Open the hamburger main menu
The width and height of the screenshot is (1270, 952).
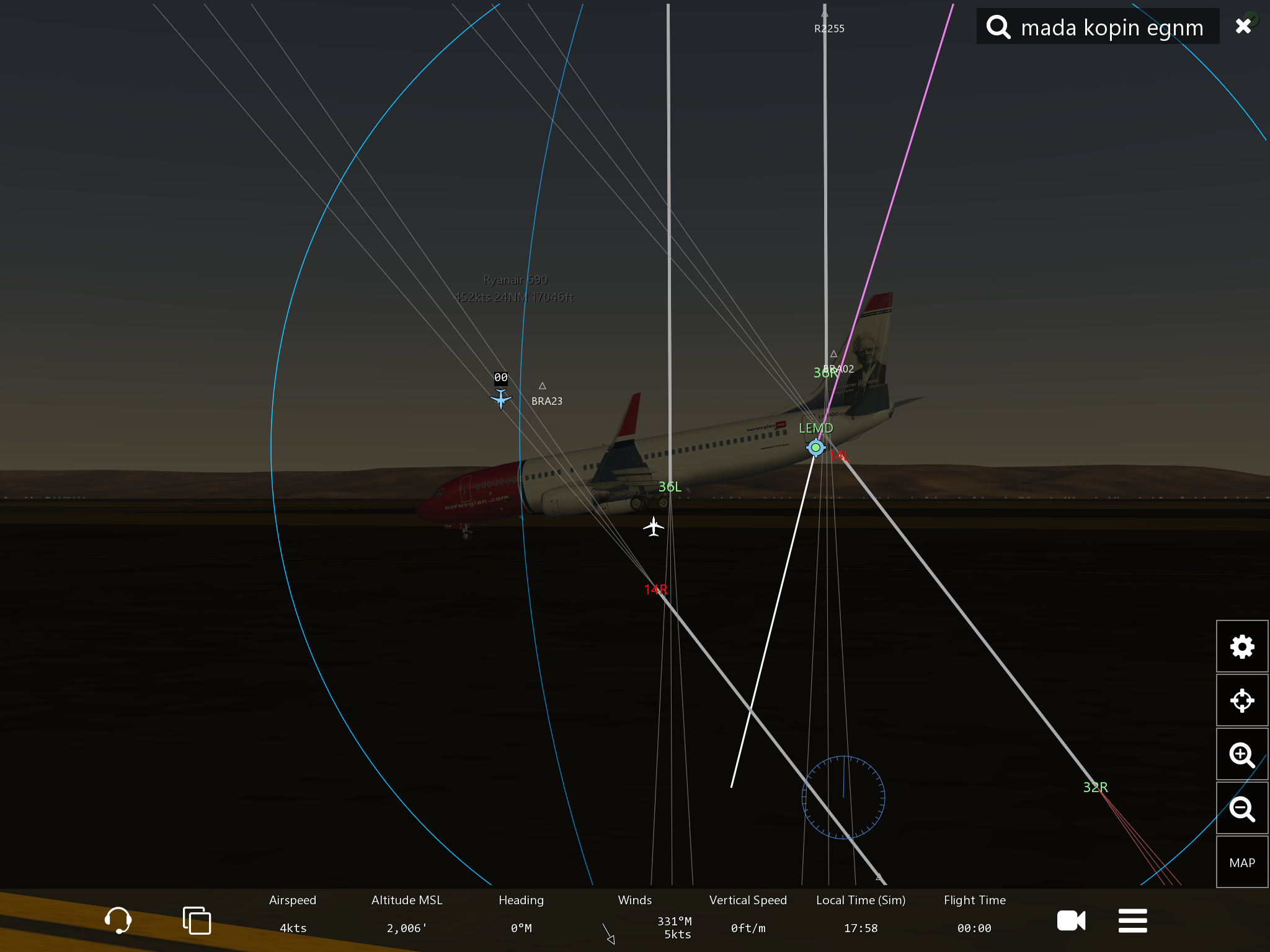coord(1132,920)
